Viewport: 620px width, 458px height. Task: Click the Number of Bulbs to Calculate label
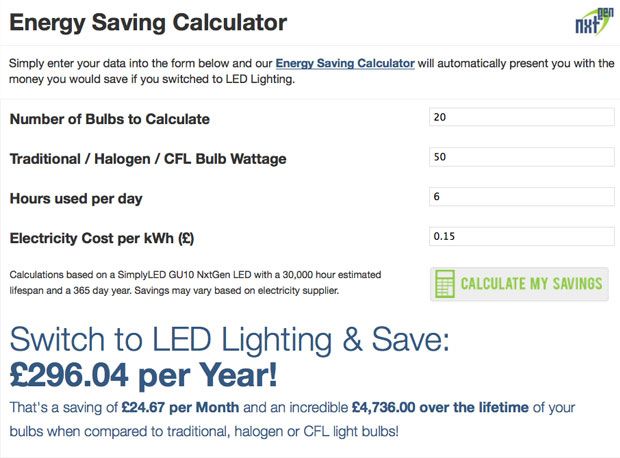coord(110,119)
